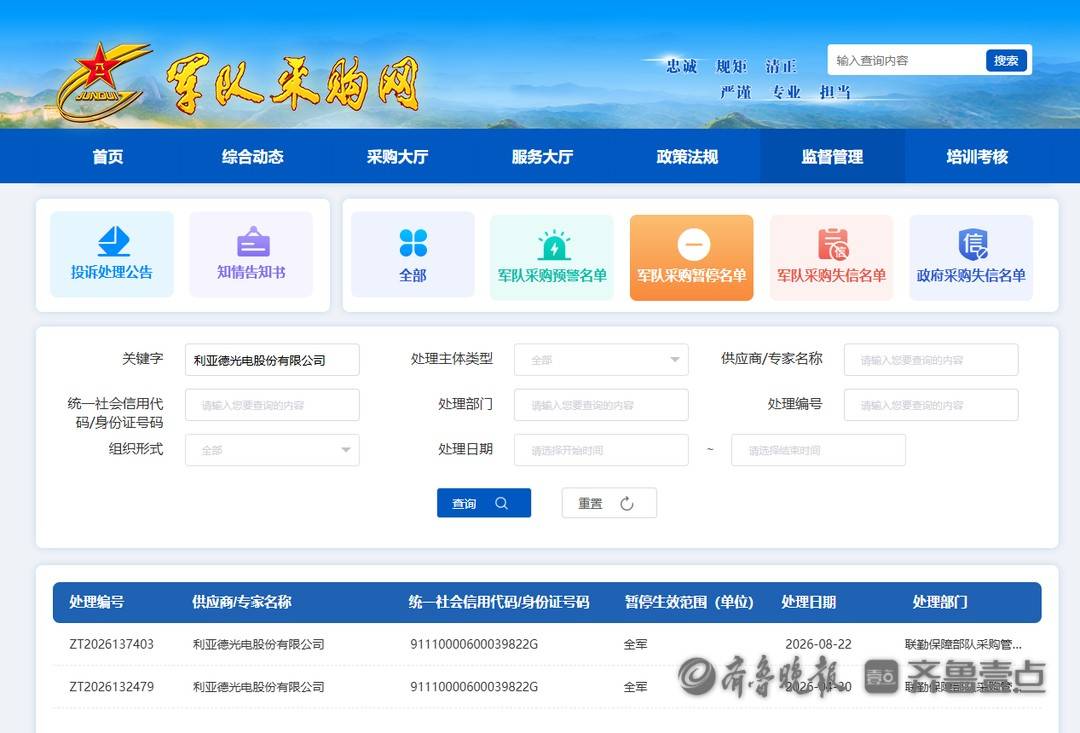Image resolution: width=1080 pixels, height=733 pixels.
Task: Focus the header 输入查询内容 search box
Action: pos(906,61)
